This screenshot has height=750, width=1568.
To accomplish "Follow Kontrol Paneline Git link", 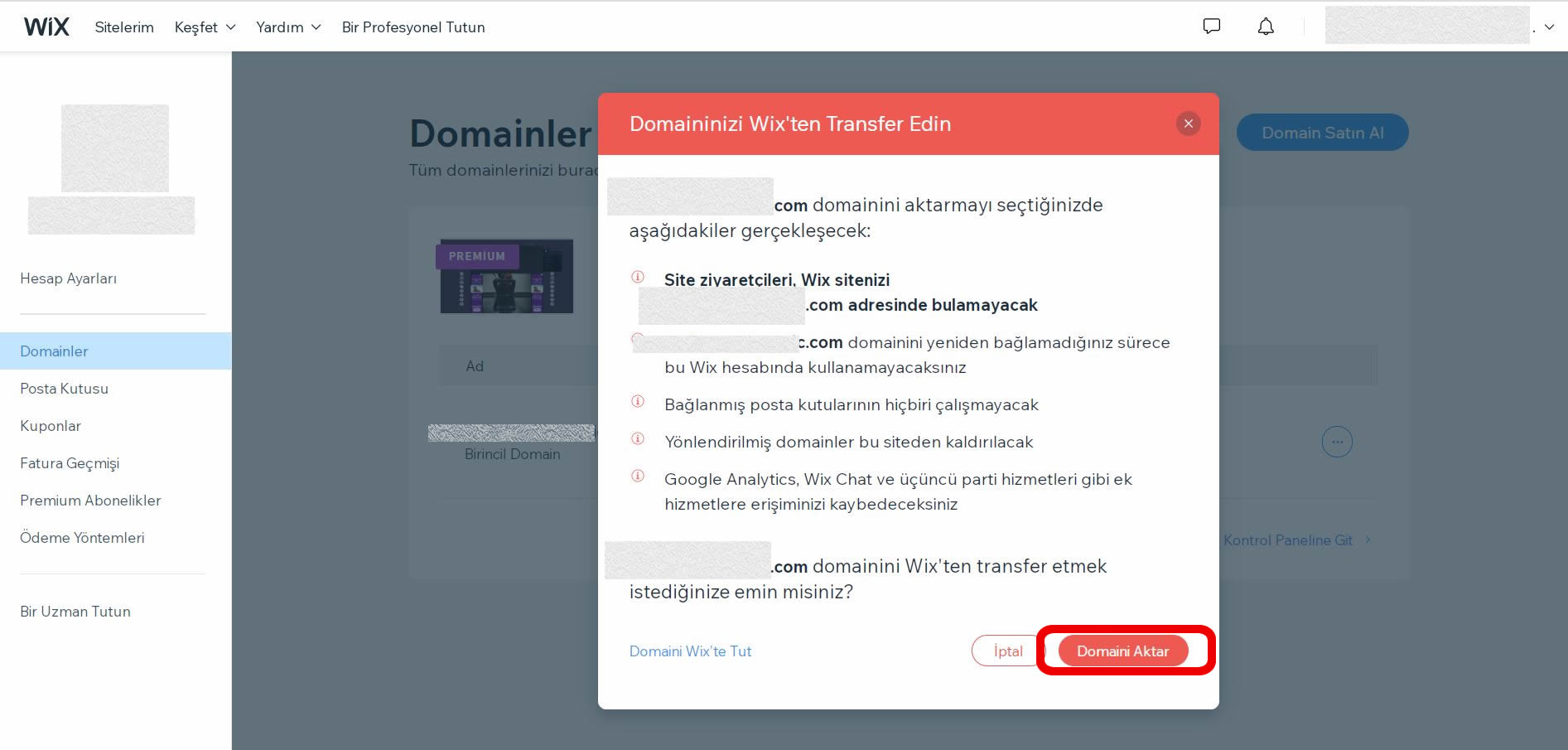I will click(x=1297, y=540).
